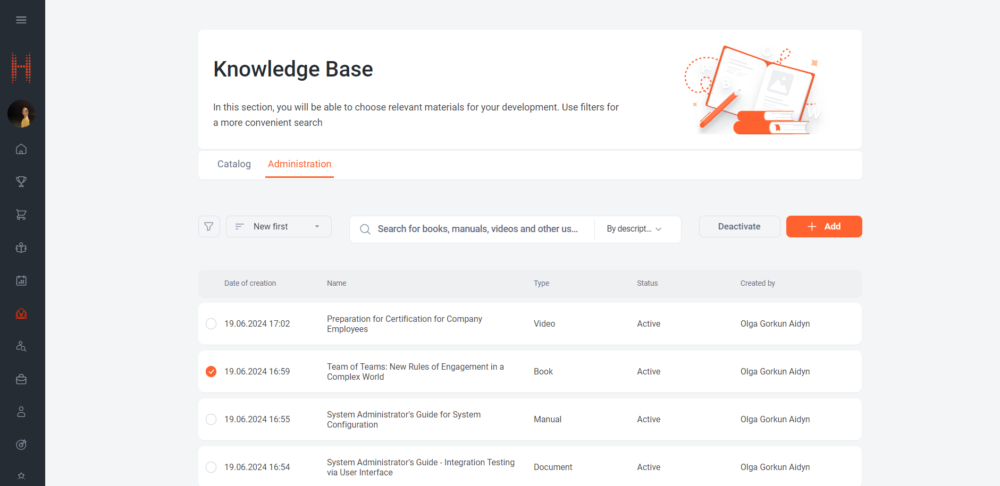Viewport: 1000px width, 486px height.
Task: Select the Integration Testing document row radio
Action: tap(210, 467)
